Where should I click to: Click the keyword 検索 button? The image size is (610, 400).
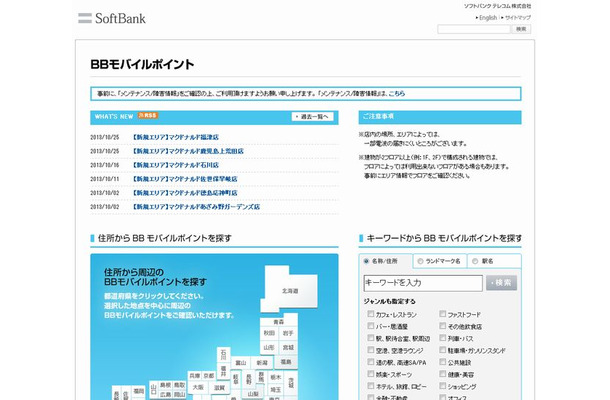tap(501, 283)
